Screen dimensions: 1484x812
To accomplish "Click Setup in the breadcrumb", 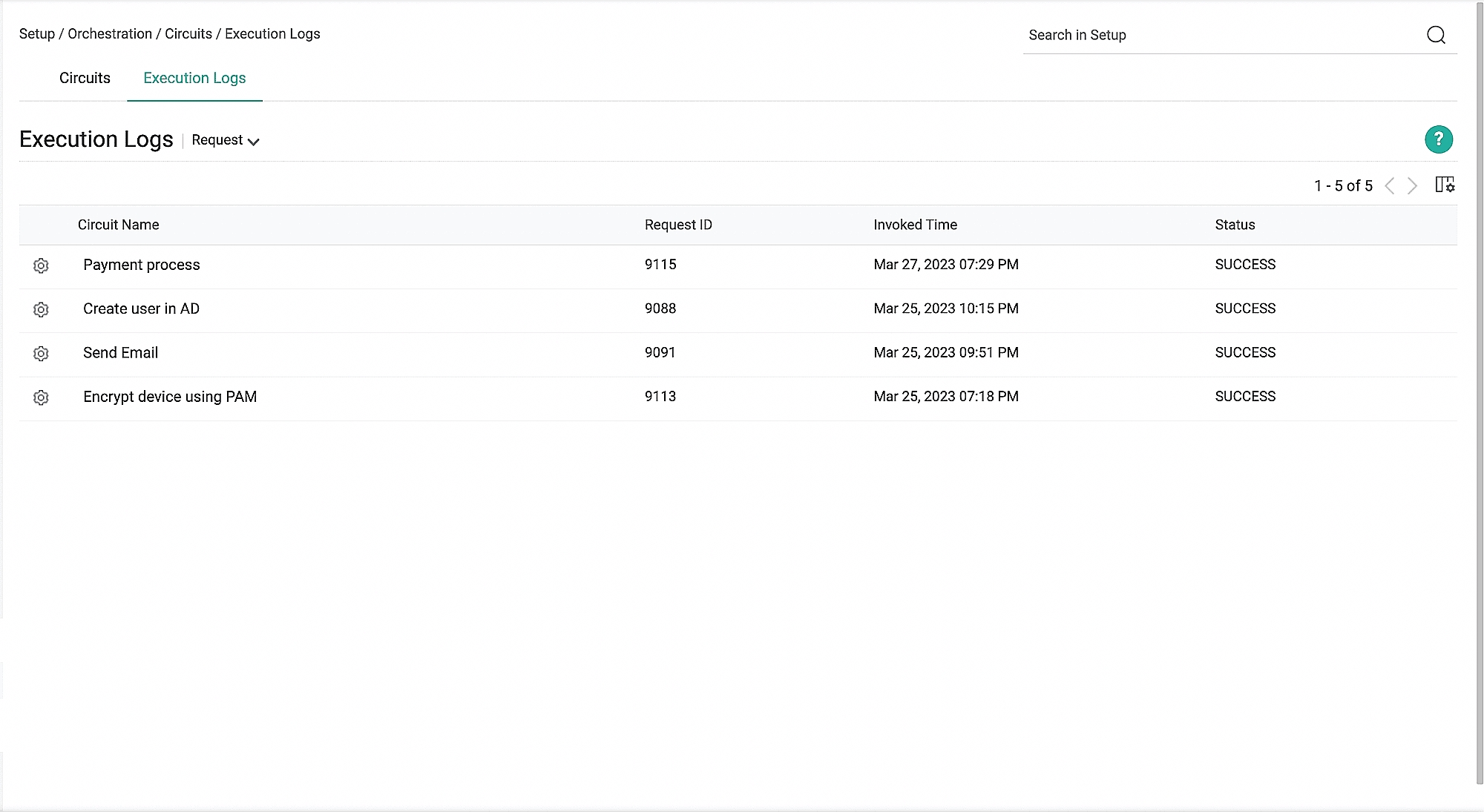I will (36, 34).
